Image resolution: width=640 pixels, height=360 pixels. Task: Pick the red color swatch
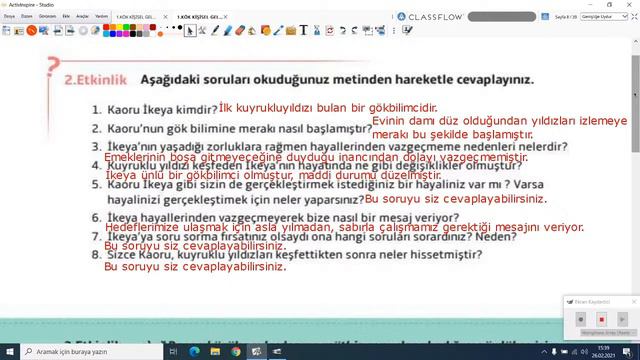pos(106,27)
